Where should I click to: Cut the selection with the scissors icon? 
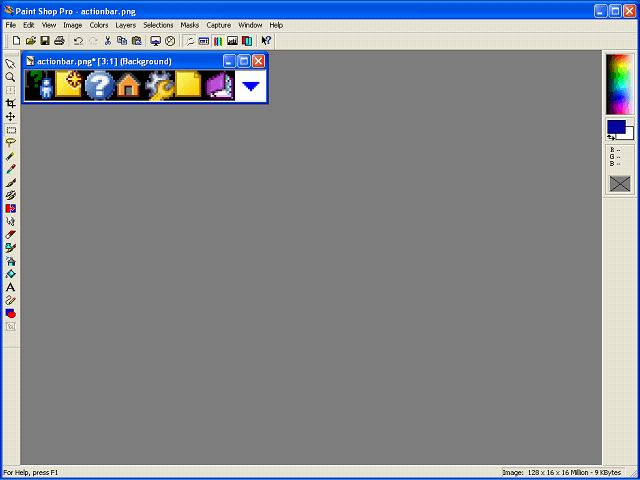pos(108,40)
